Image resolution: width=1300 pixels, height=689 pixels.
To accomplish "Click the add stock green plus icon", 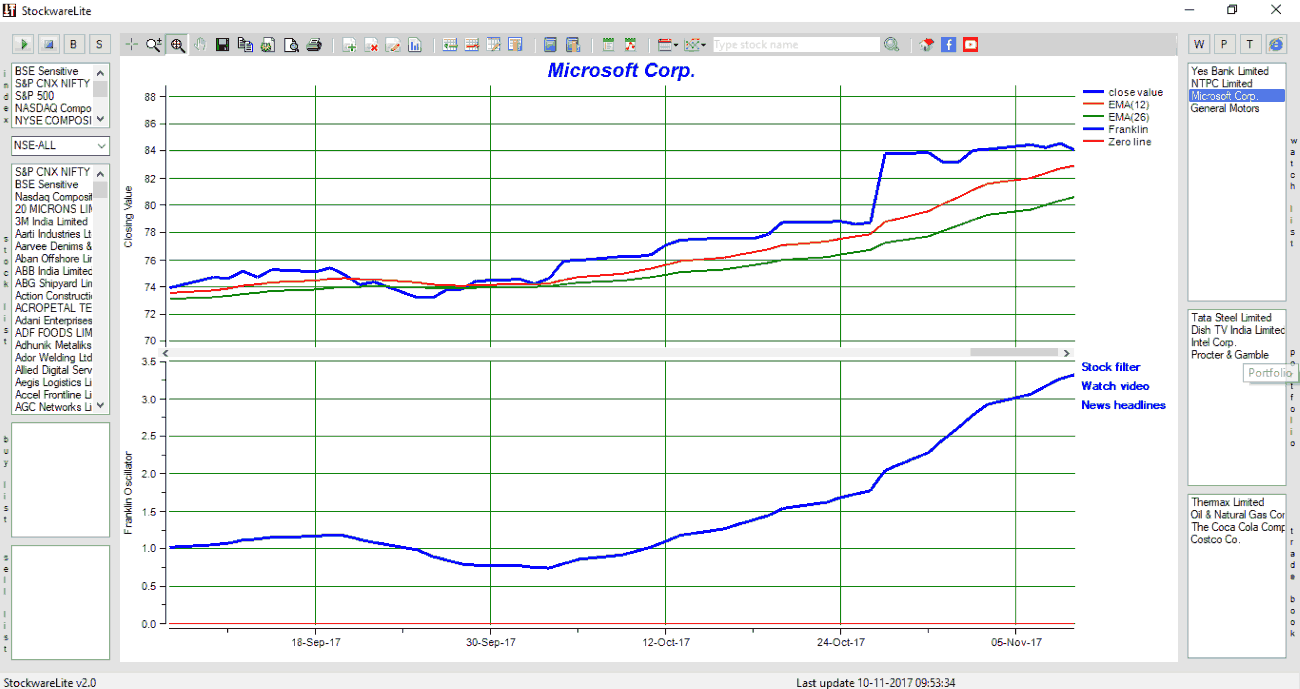I will click(349, 44).
